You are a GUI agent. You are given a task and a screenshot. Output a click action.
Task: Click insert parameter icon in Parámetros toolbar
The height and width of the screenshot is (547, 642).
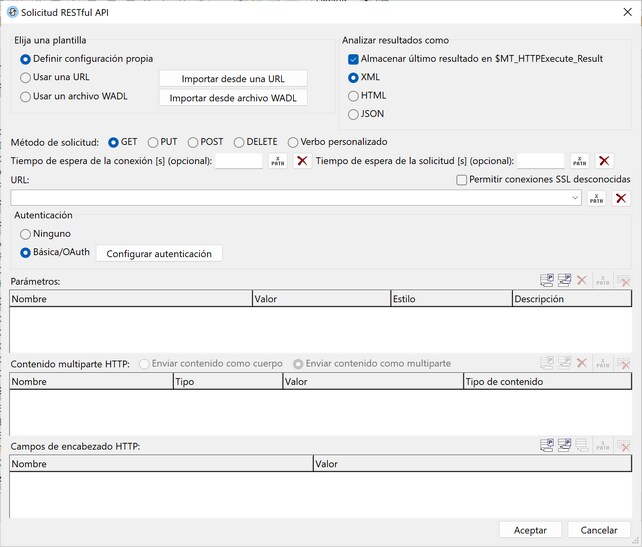pos(564,280)
